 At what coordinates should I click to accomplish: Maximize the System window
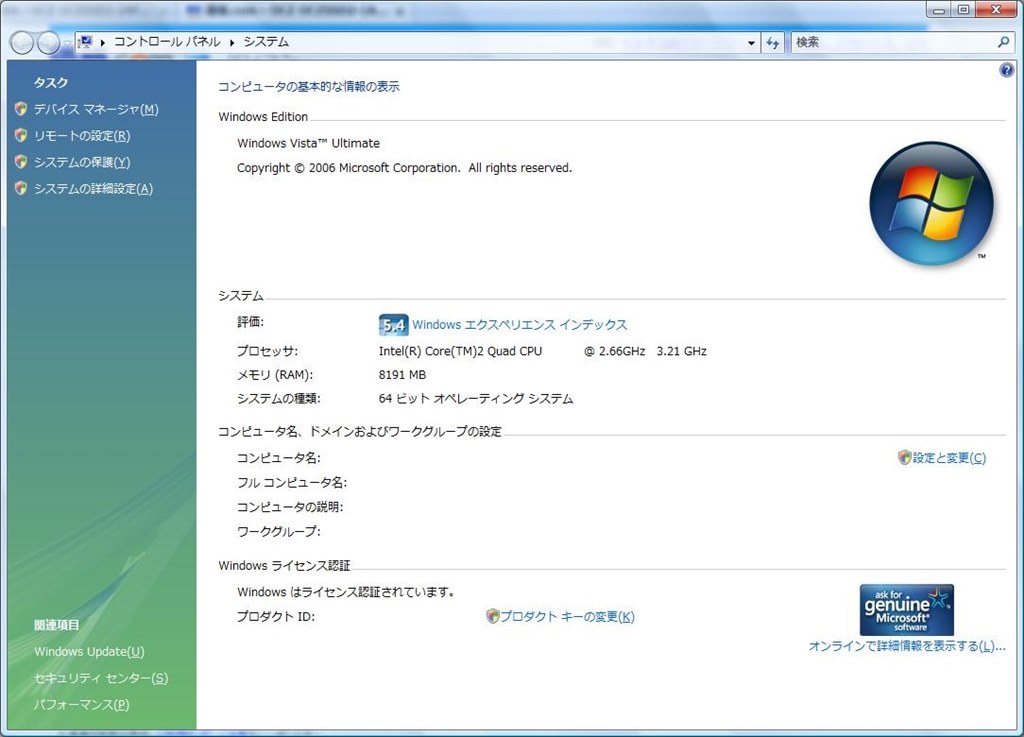coord(963,10)
